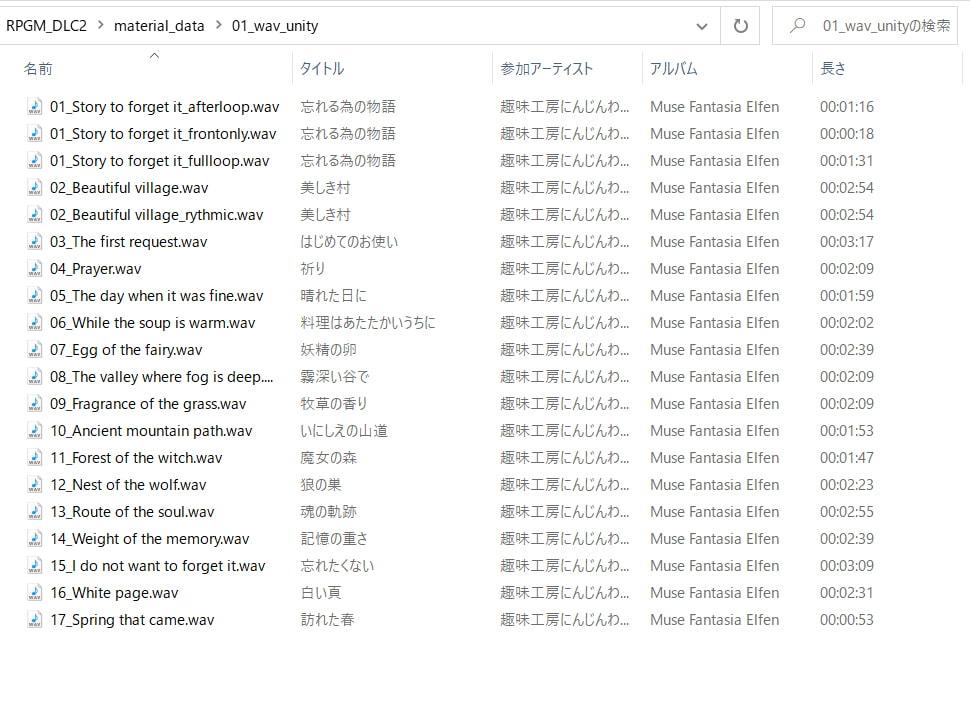Navigate to material_data in the breadcrumb
971x716 pixels.
pos(159,26)
